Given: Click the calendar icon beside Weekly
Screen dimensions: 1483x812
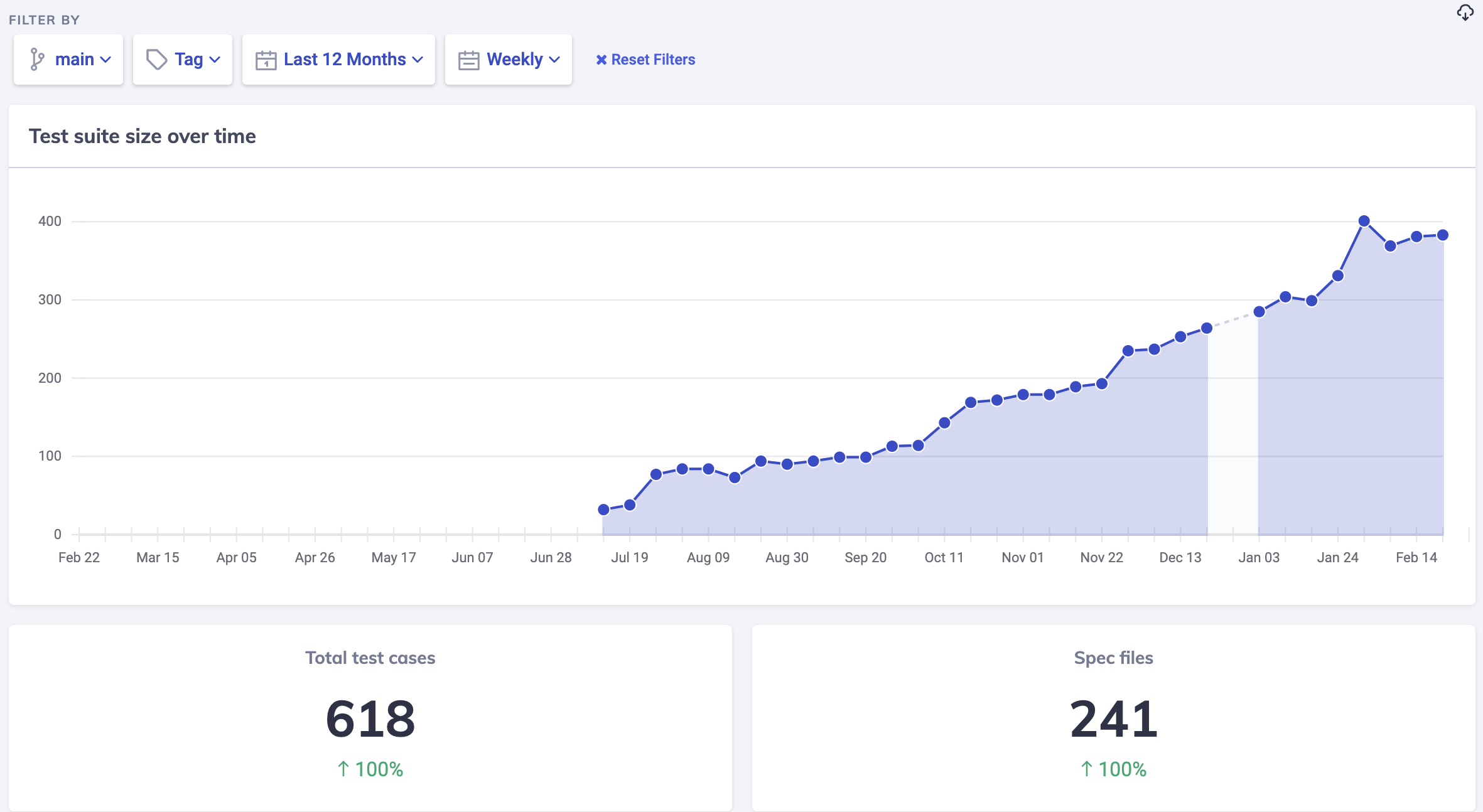Looking at the screenshot, I should [468, 60].
